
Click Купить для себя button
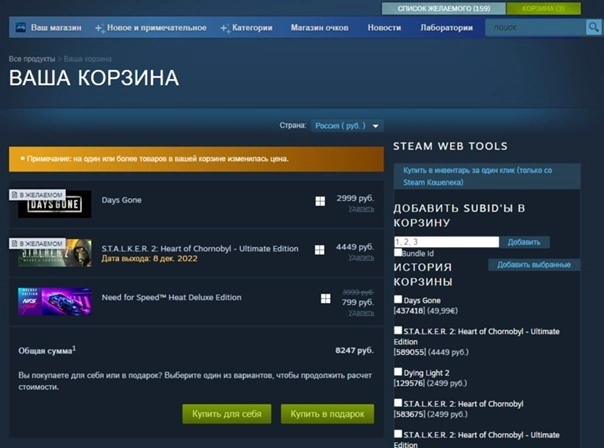pos(226,414)
